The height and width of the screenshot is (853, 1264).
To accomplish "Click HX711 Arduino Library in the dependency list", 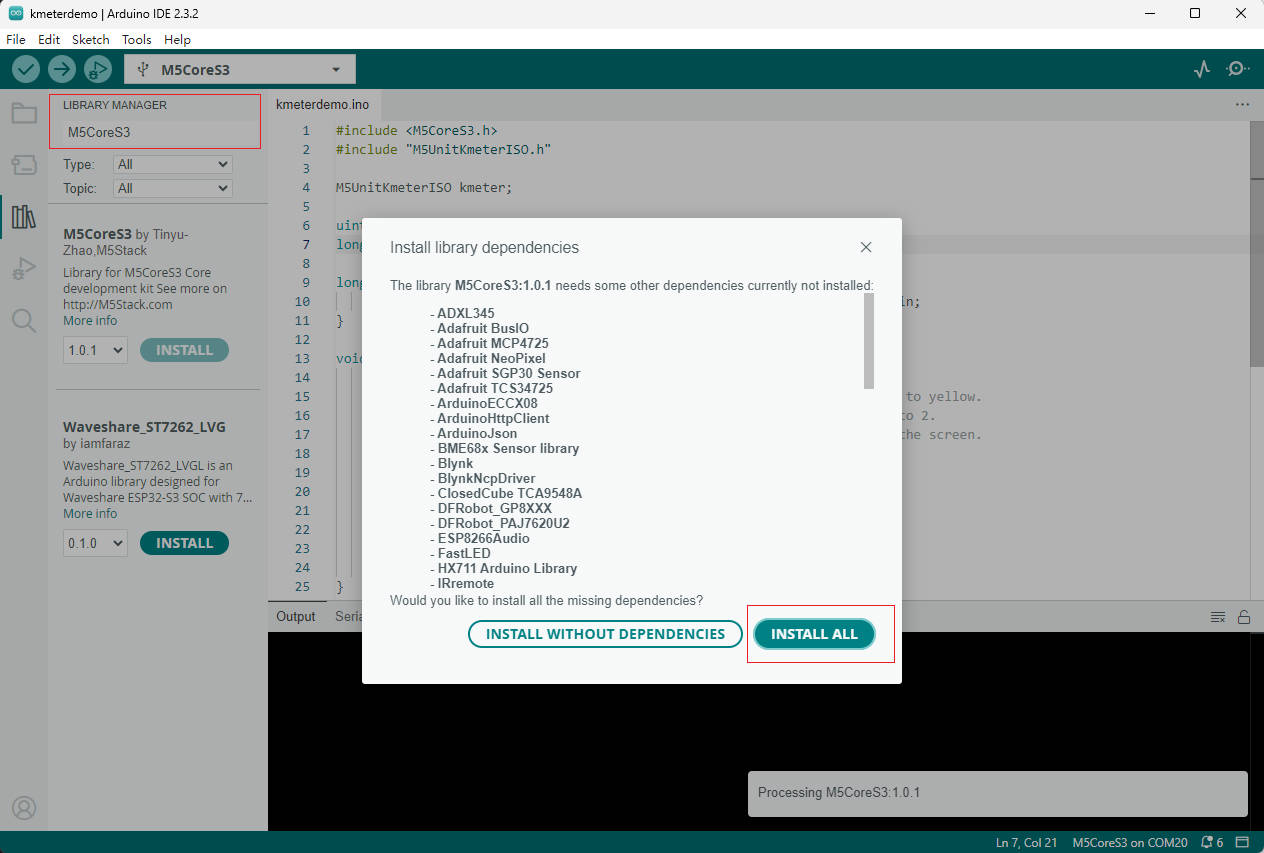I will [x=507, y=568].
